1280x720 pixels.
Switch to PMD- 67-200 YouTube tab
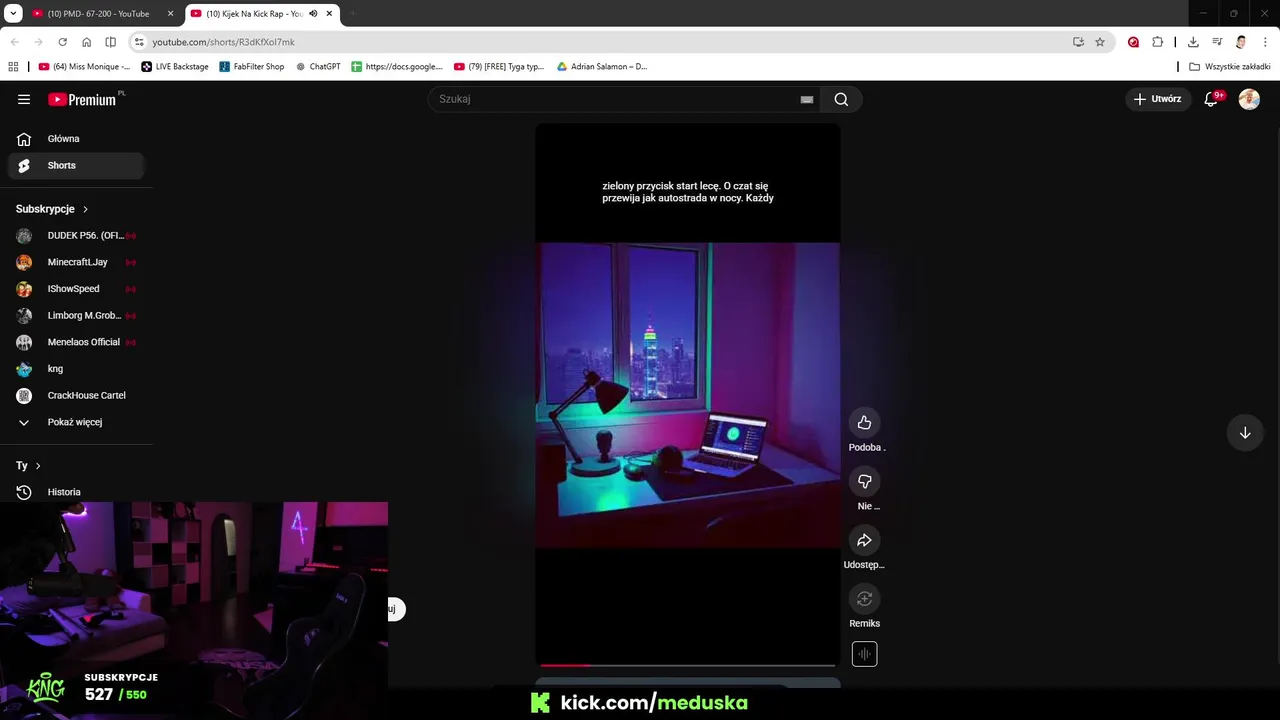click(x=98, y=14)
